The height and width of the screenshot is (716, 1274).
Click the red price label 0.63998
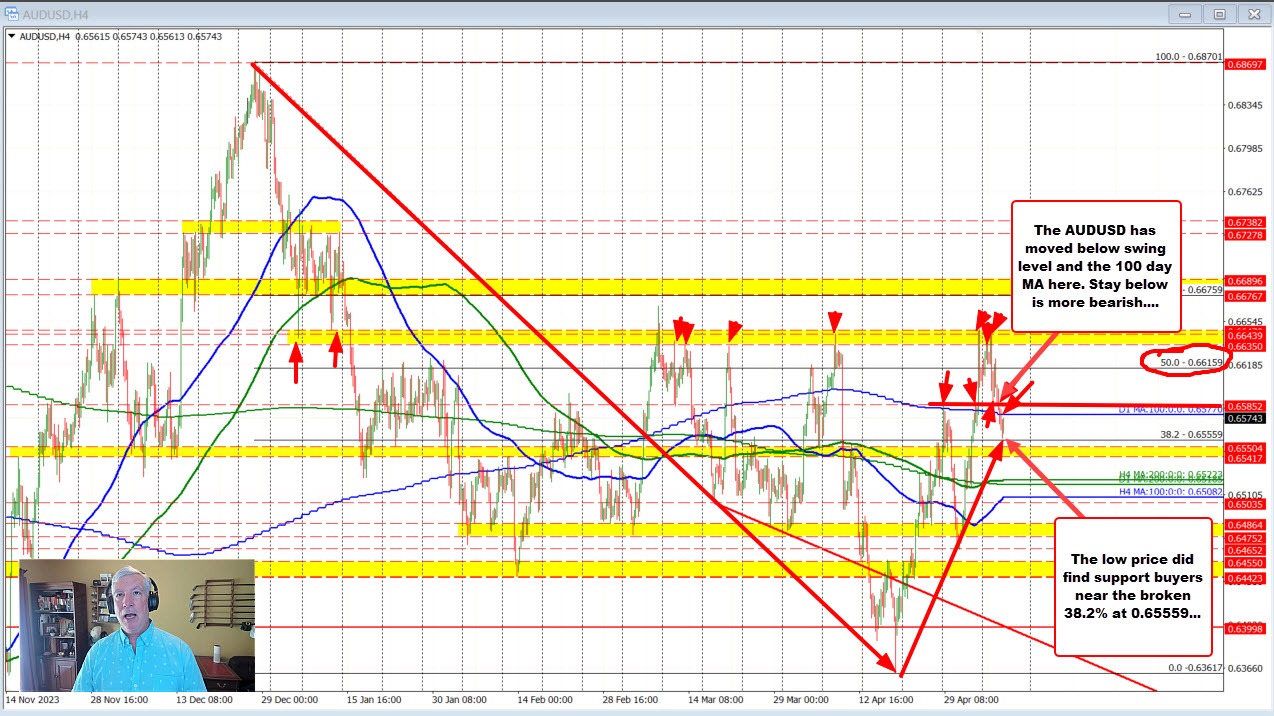pyautogui.click(x=1245, y=630)
